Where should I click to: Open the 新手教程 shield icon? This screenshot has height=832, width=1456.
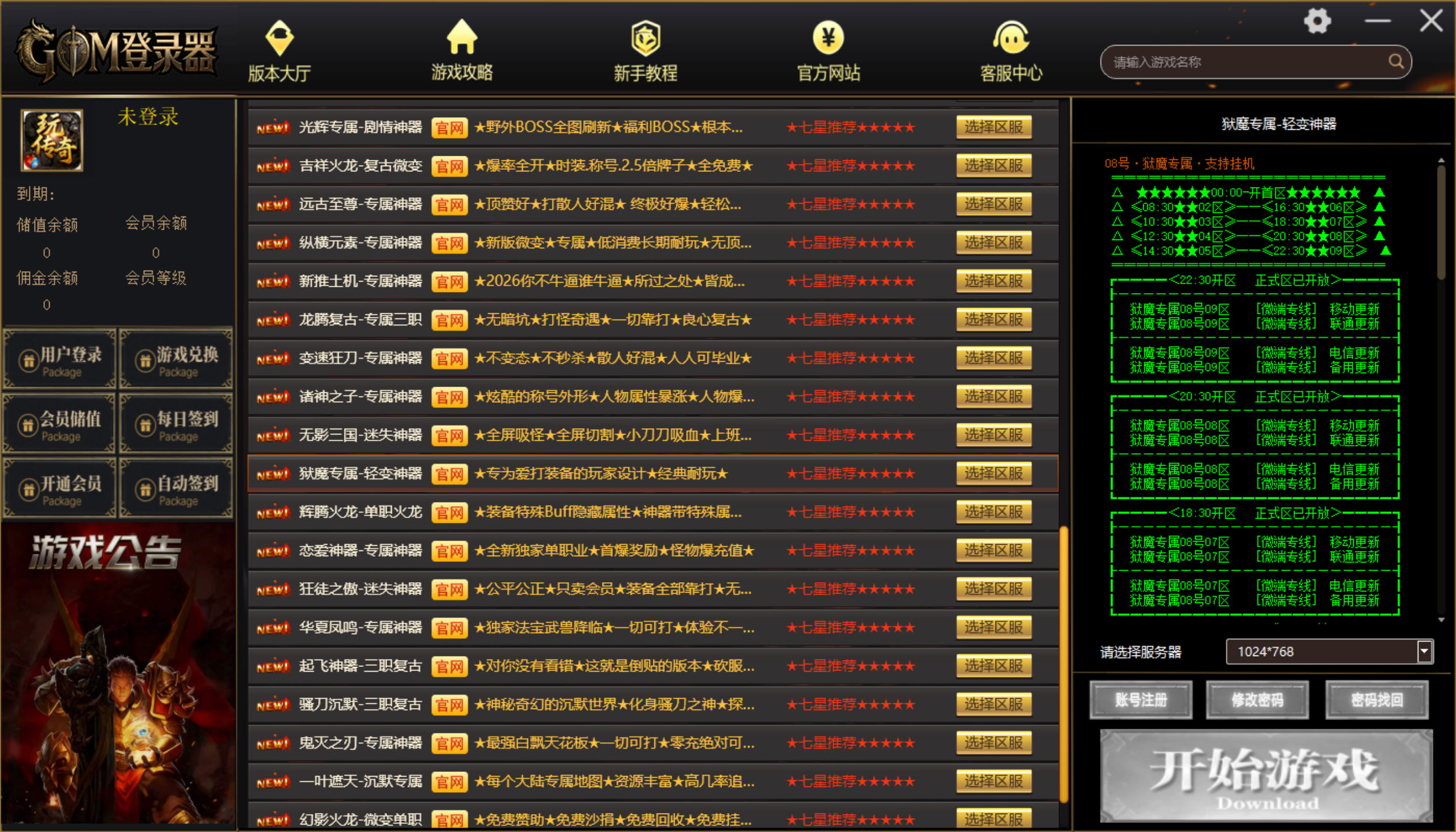click(645, 38)
